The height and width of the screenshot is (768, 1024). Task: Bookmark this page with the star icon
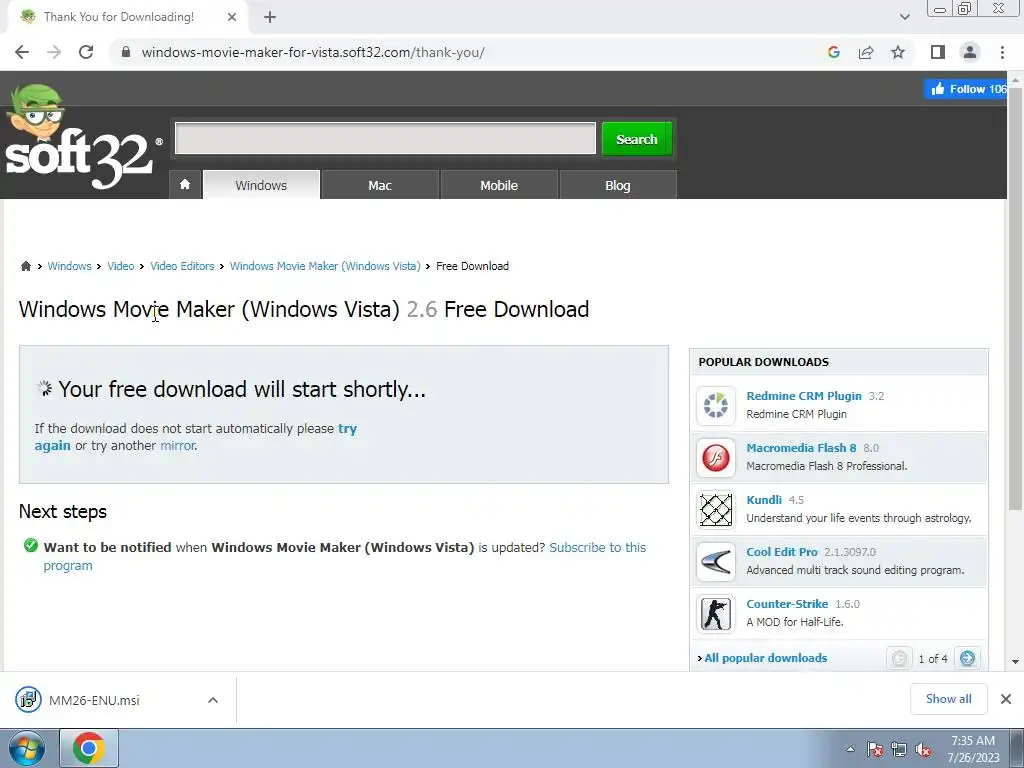pos(898,52)
